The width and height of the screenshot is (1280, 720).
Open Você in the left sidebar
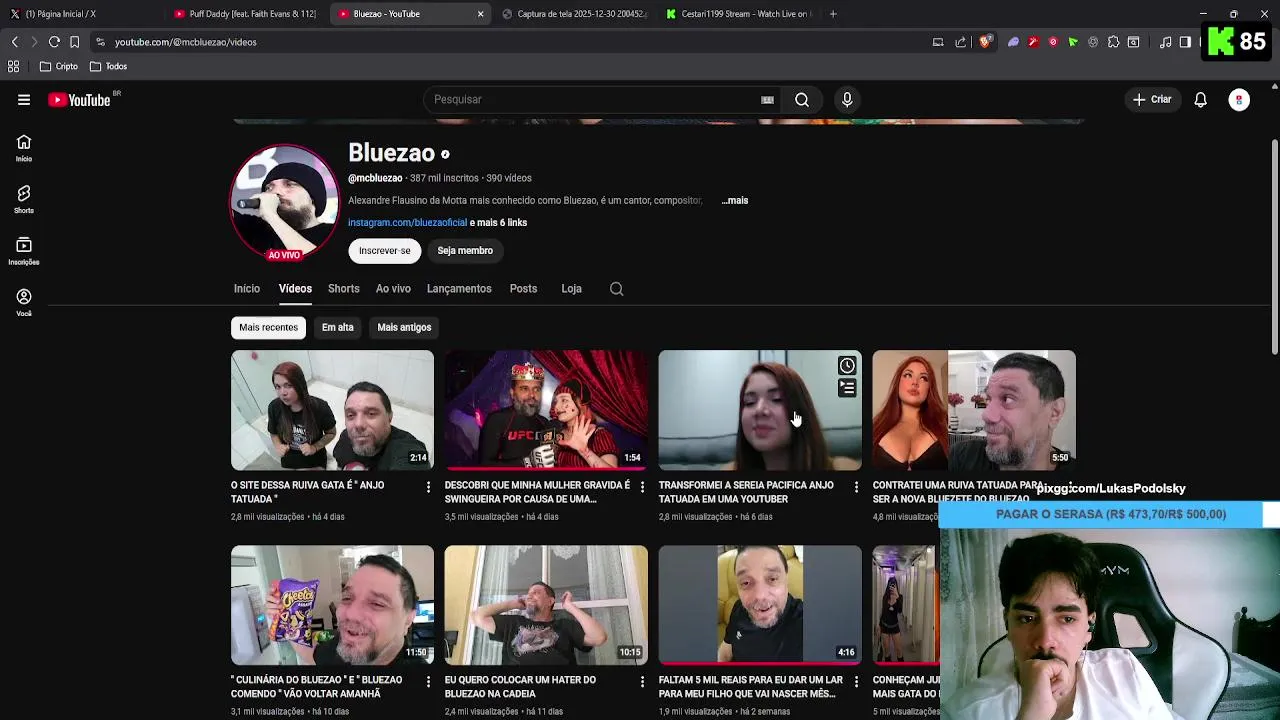(x=24, y=303)
